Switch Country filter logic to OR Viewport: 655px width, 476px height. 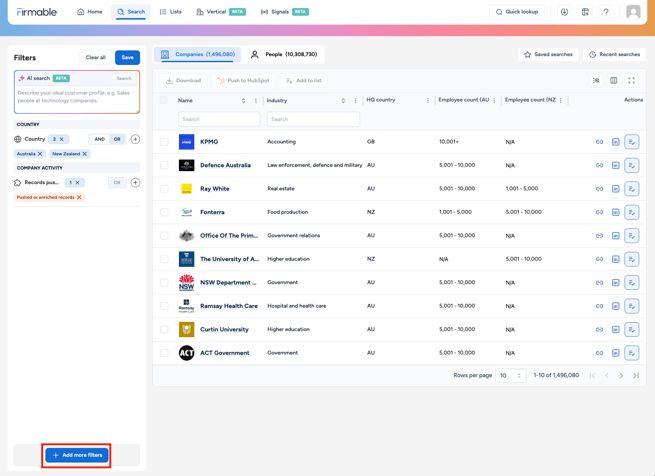pyautogui.click(x=117, y=139)
